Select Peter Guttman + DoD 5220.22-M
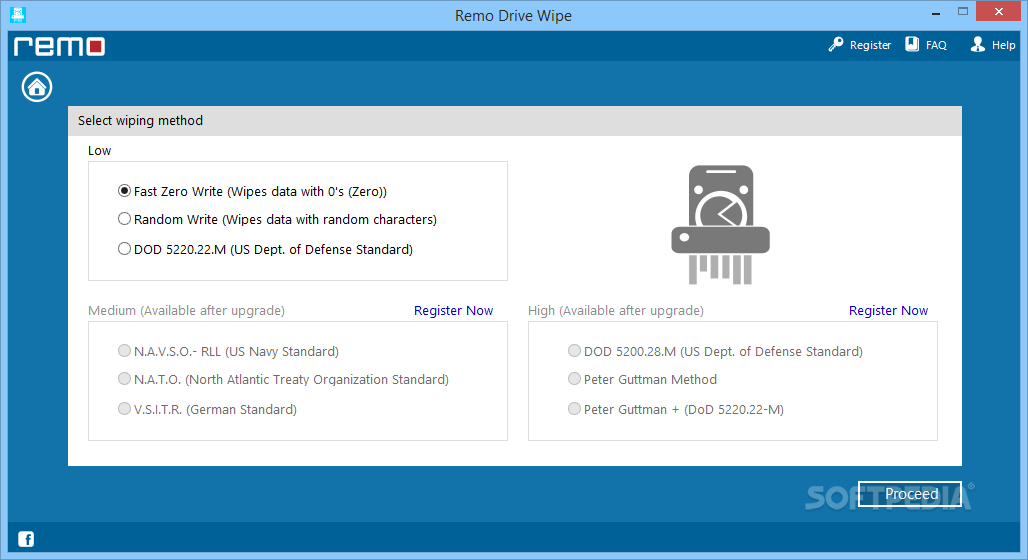Image resolution: width=1028 pixels, height=560 pixels. coord(676,409)
